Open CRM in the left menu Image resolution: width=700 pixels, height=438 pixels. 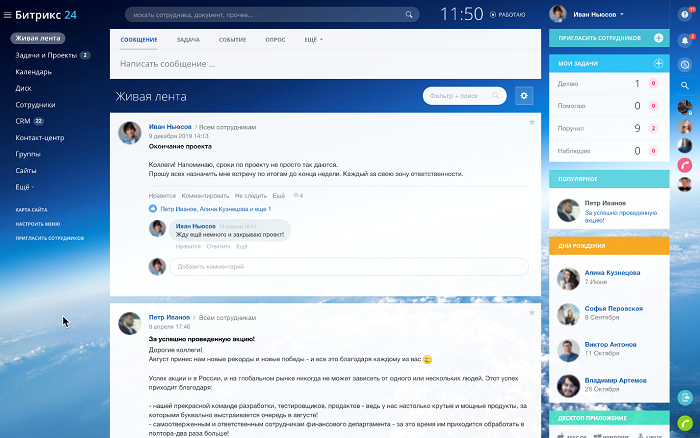pyautogui.click(x=23, y=120)
